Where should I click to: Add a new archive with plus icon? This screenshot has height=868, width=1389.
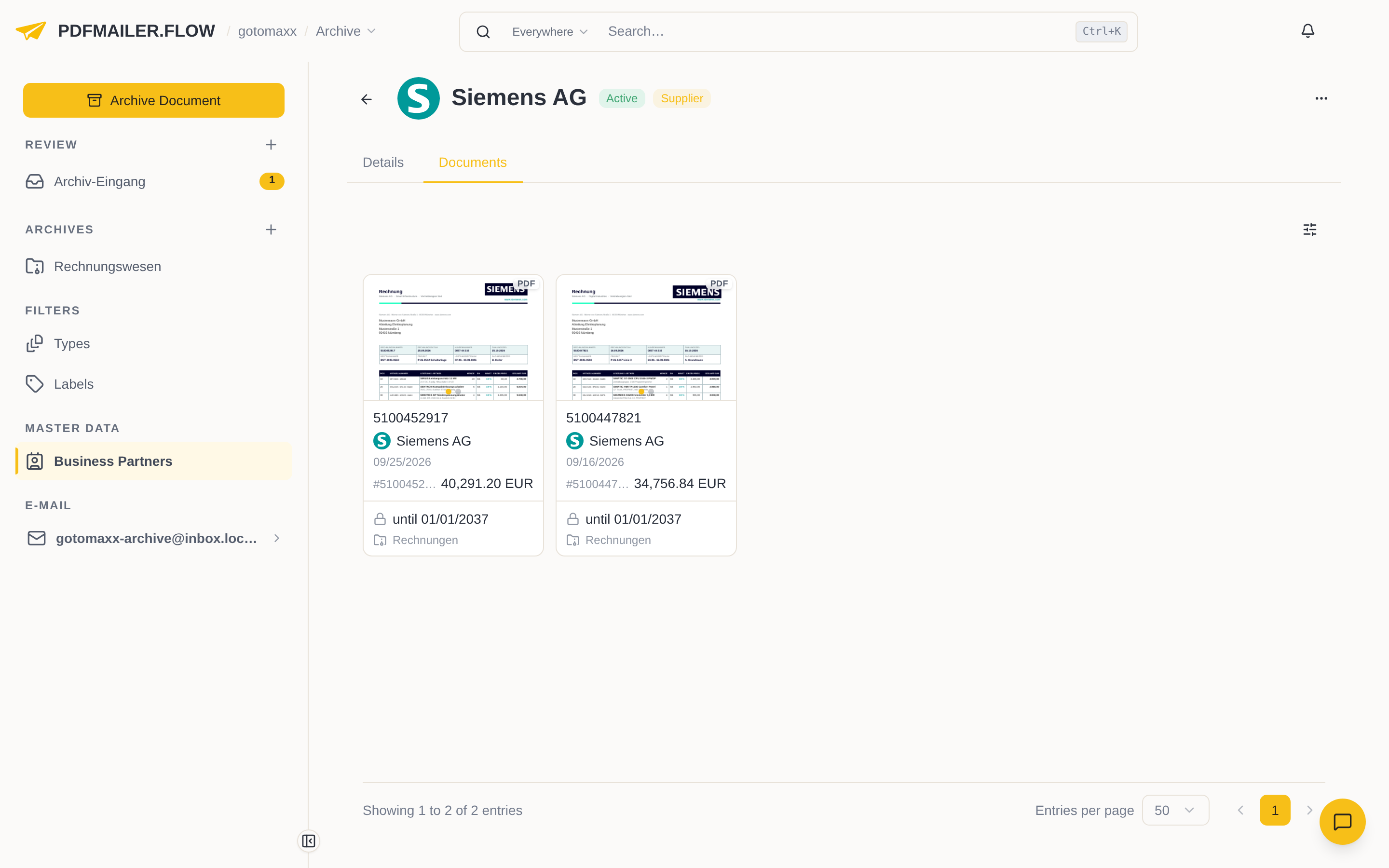click(x=271, y=230)
